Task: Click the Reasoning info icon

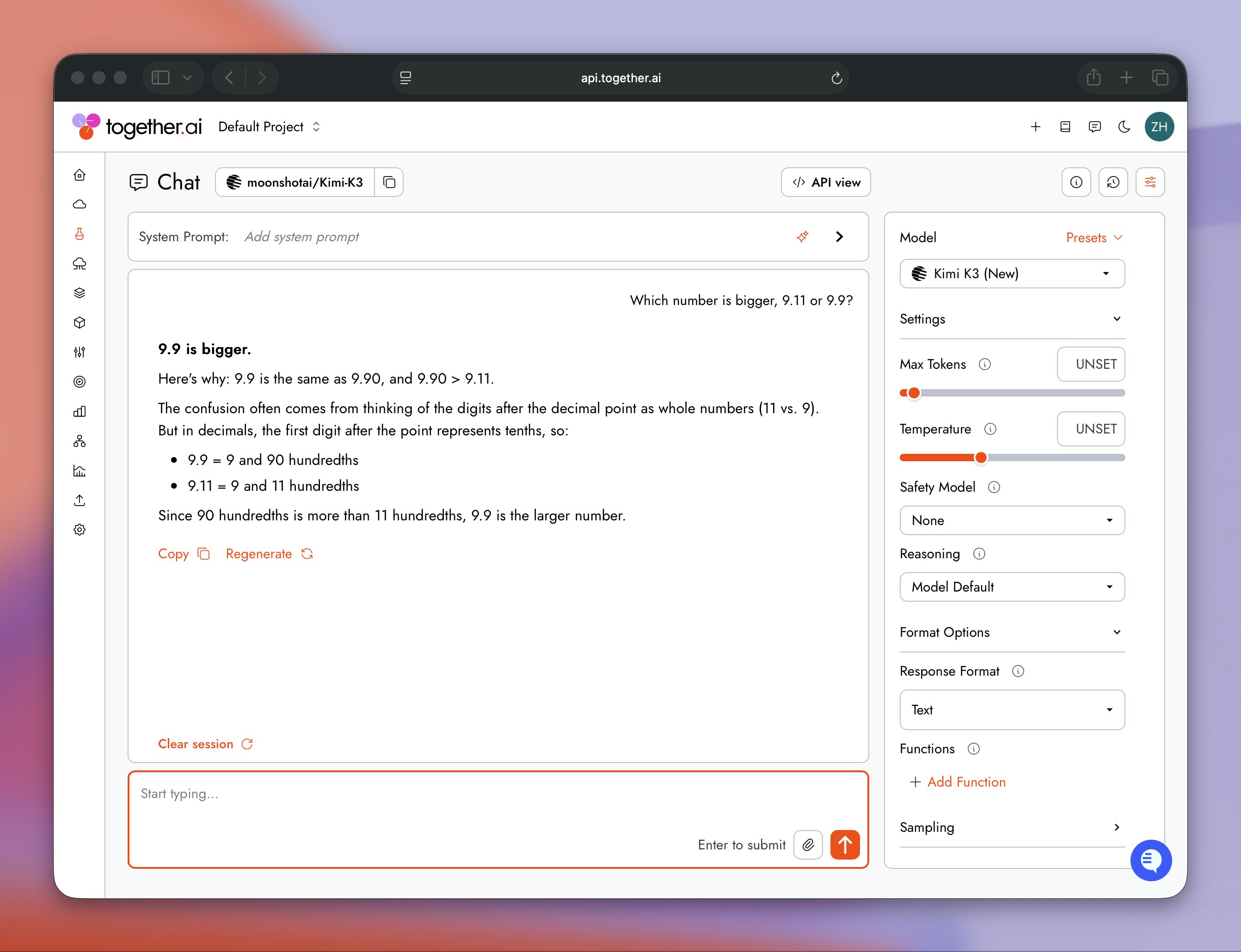Action: click(979, 554)
